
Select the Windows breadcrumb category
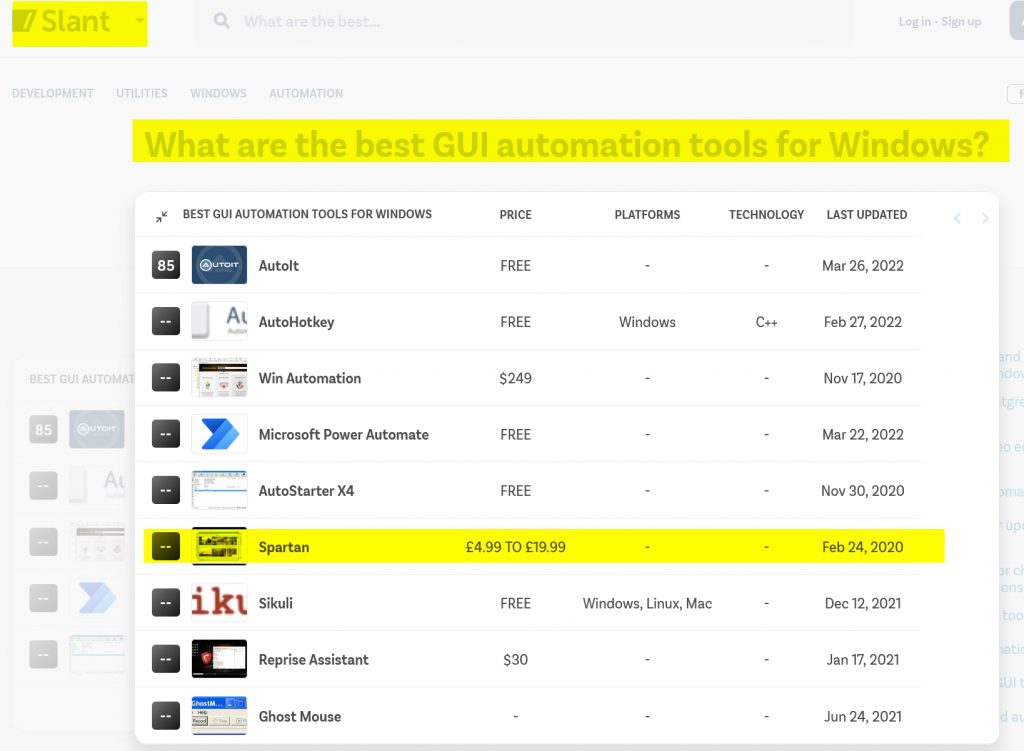point(218,93)
